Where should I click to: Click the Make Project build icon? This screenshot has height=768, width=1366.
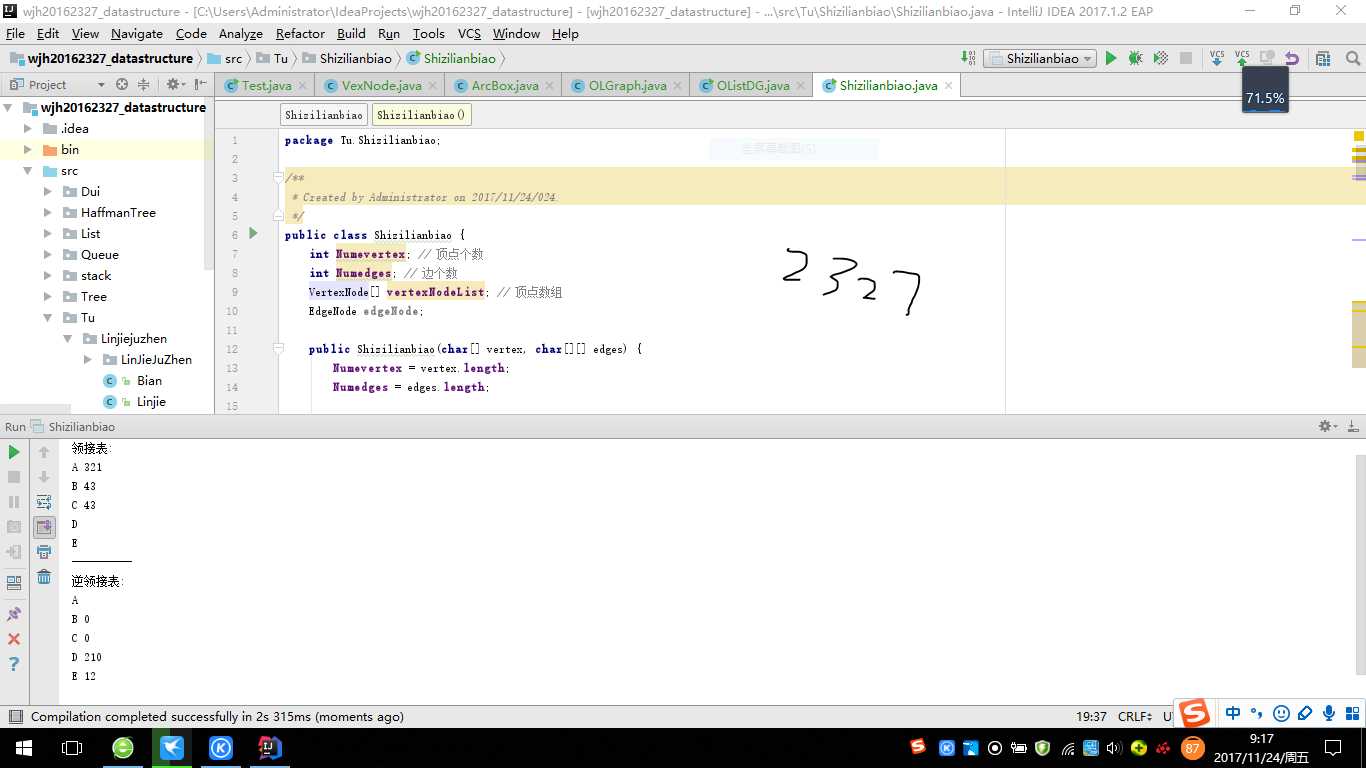click(x=968, y=58)
